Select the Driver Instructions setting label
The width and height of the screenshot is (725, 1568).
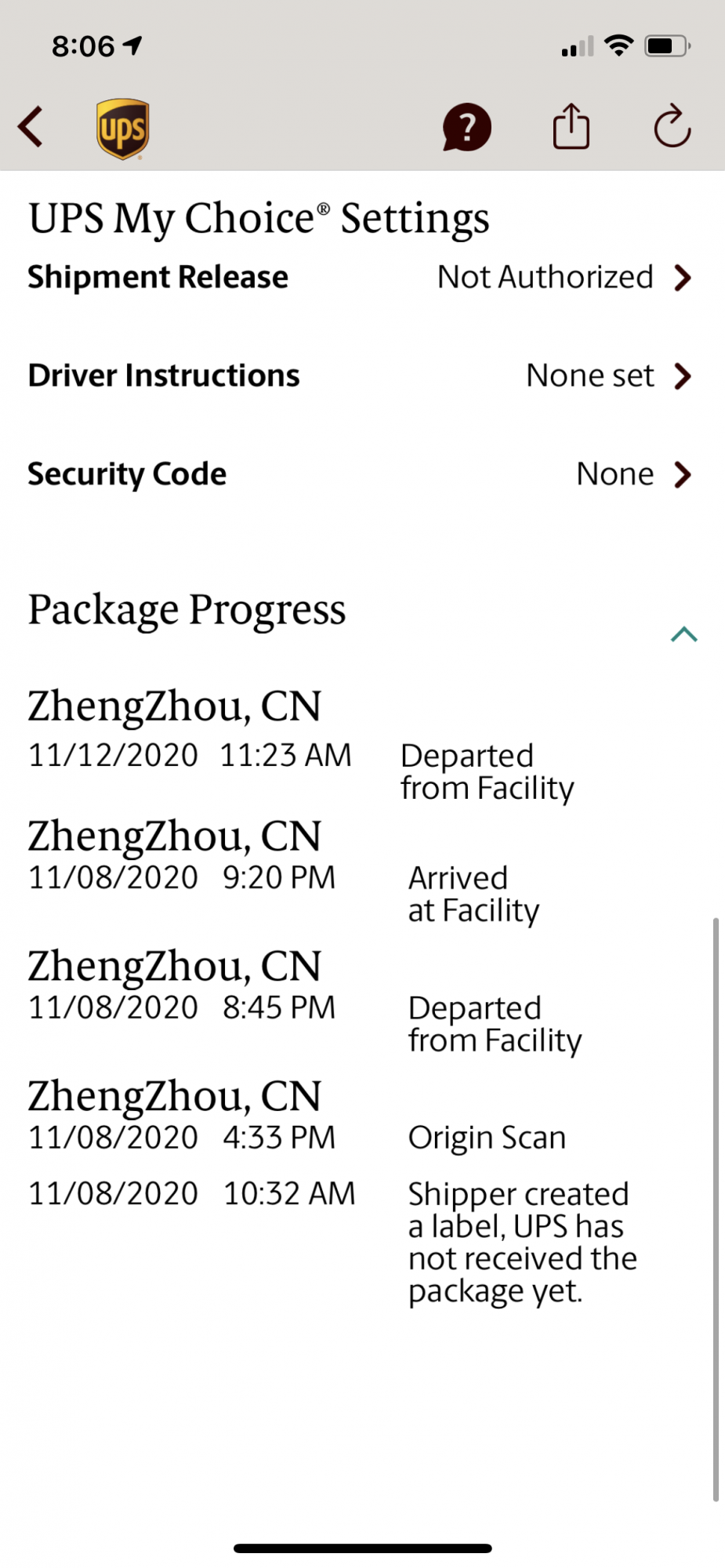(x=164, y=376)
